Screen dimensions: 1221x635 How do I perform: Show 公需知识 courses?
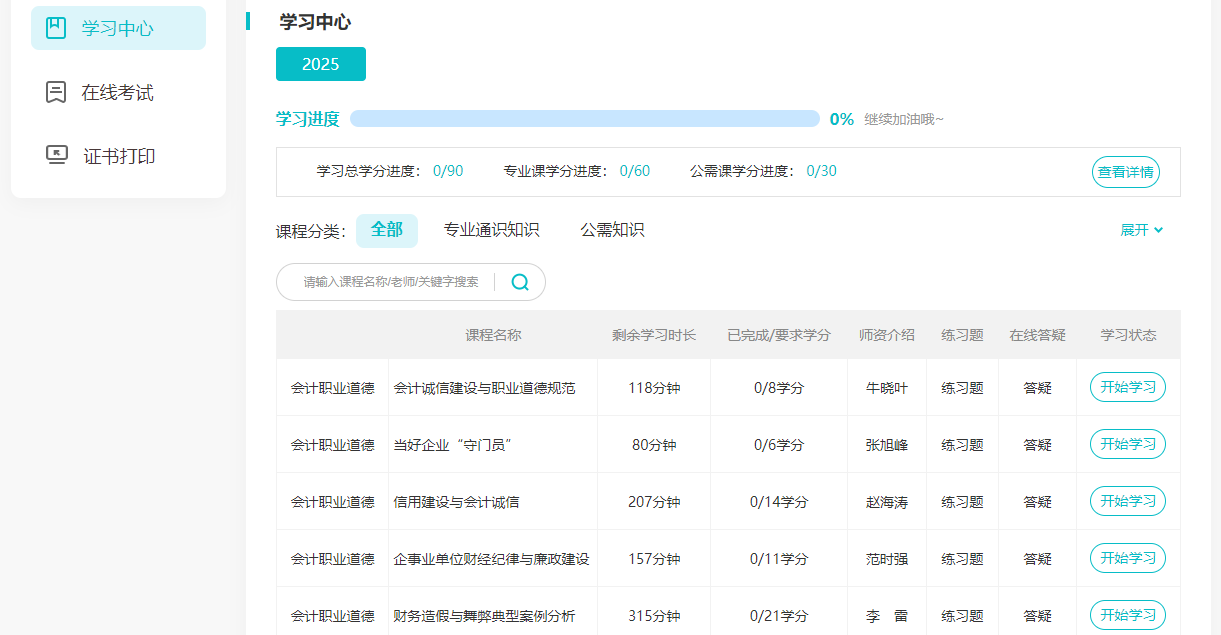(612, 230)
